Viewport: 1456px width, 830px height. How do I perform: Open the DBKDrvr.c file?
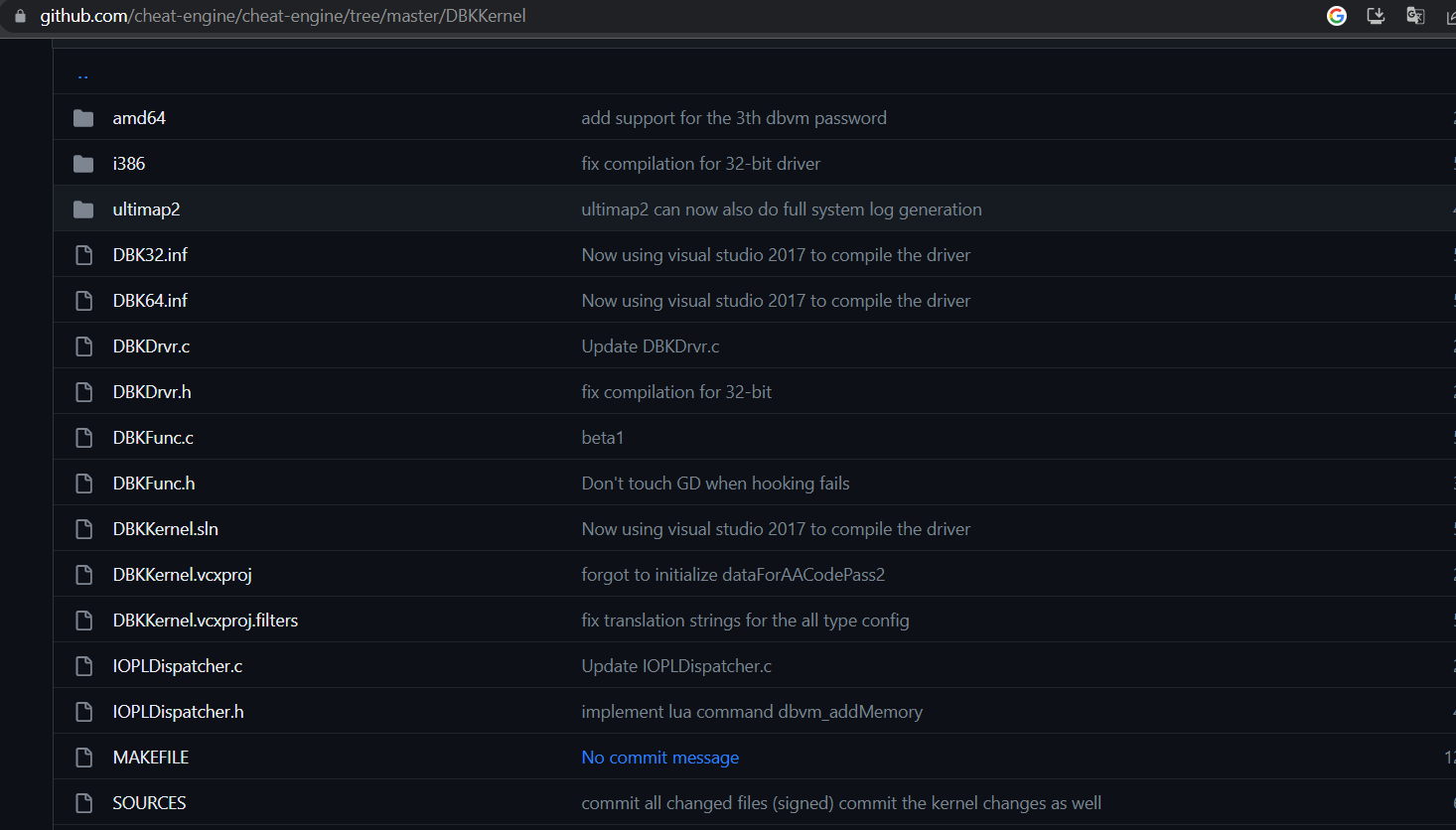click(151, 346)
